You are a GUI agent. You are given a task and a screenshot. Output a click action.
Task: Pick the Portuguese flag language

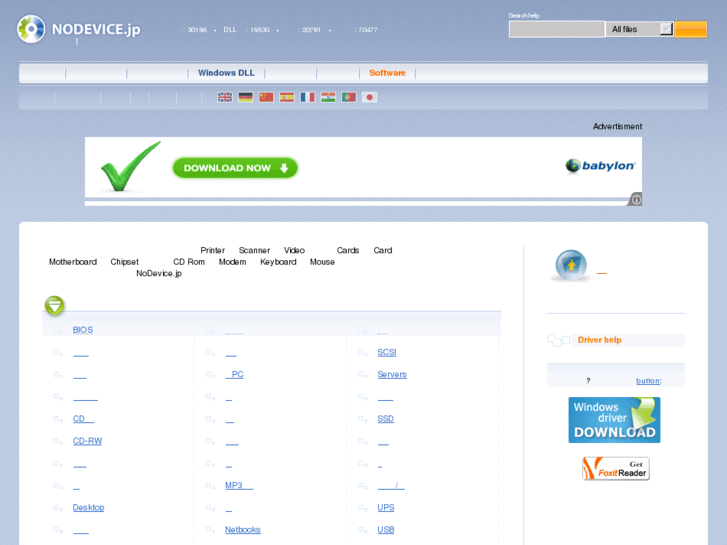[x=349, y=97]
